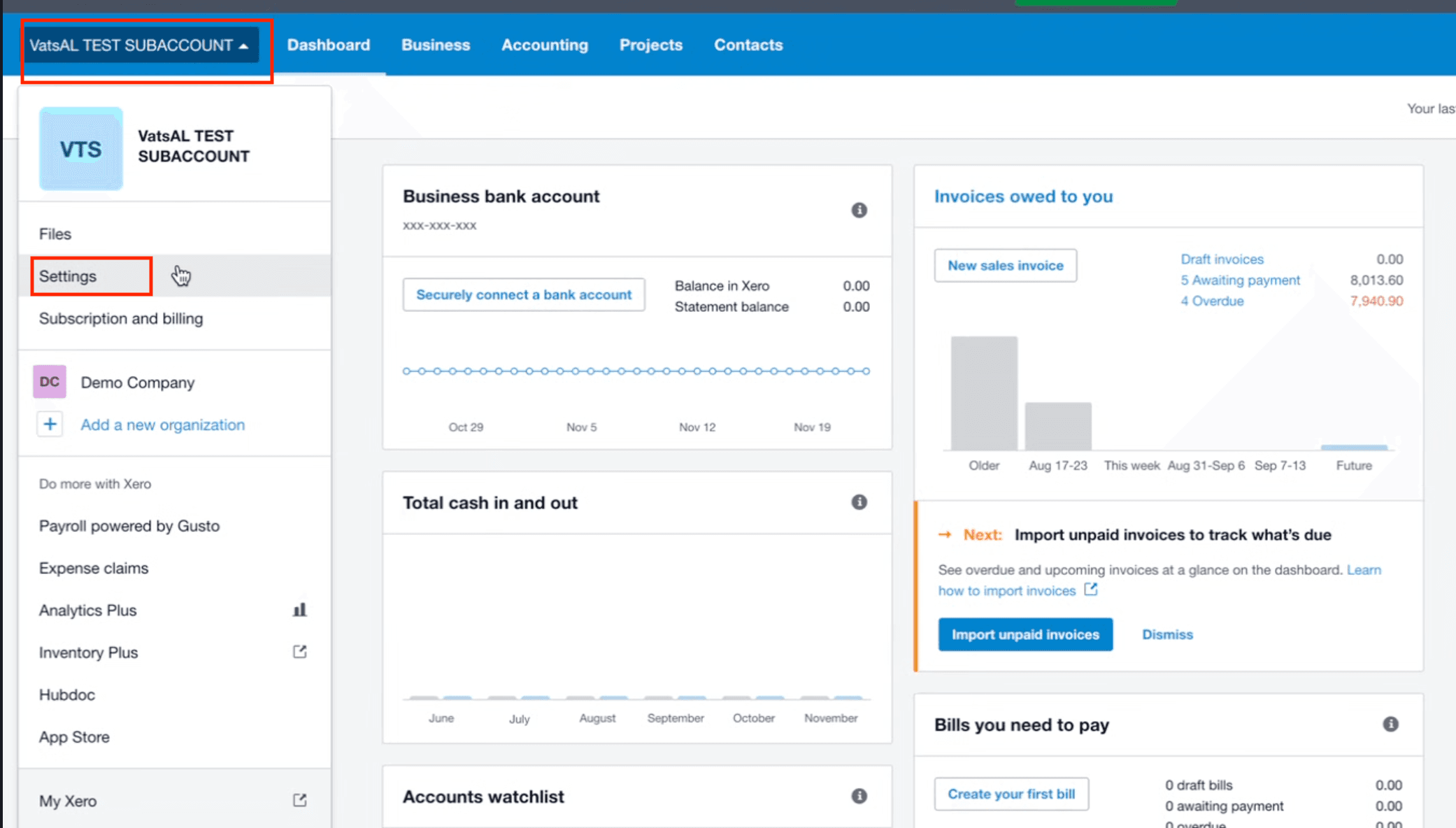Click the 0 awaiting payment bills text
The image size is (1456, 828).
point(1224,806)
